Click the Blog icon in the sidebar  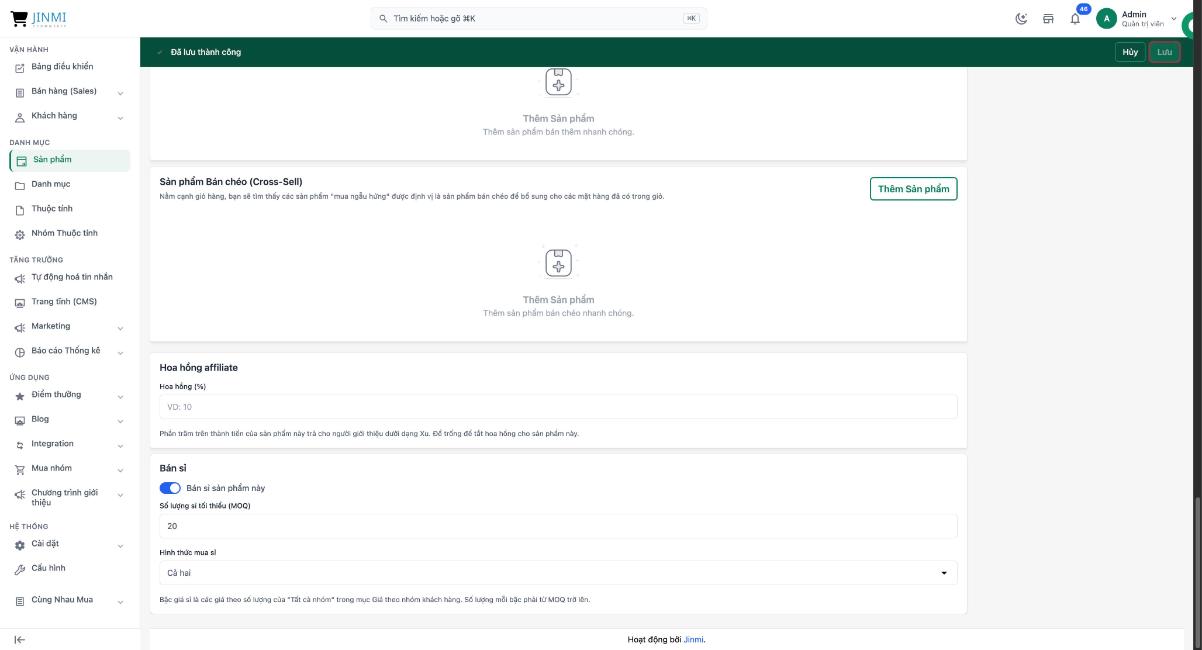(19, 420)
